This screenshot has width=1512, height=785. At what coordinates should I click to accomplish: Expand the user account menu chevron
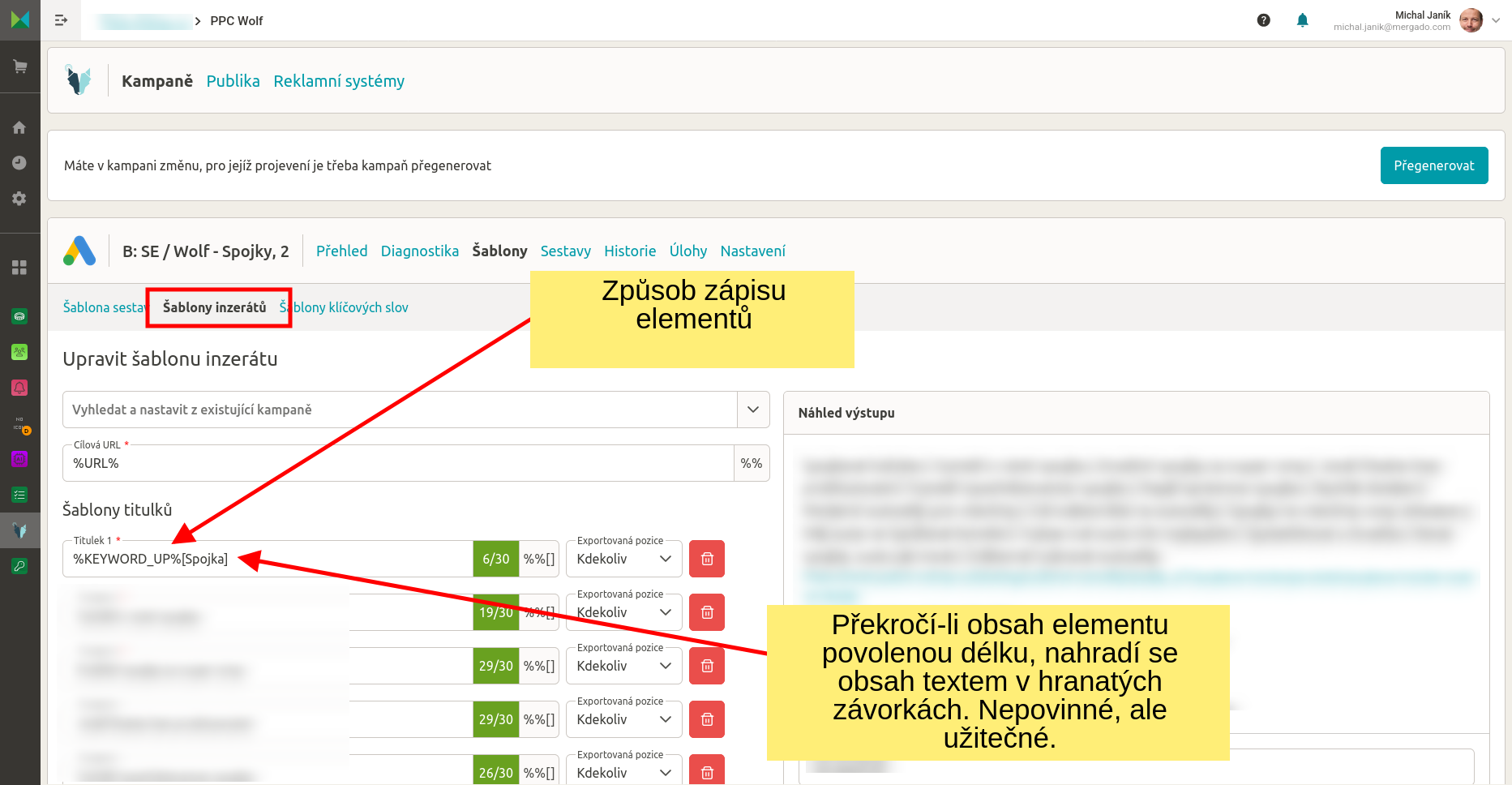coord(1496,21)
